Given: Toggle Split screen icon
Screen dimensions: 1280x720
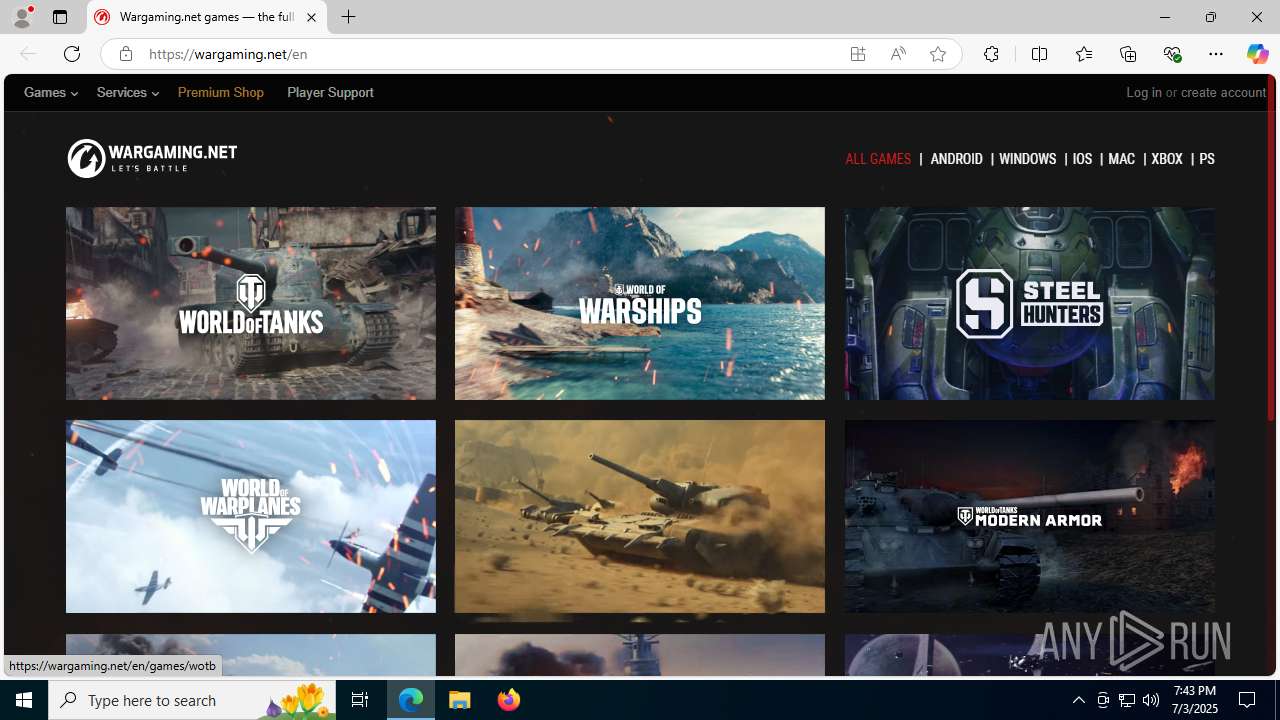Looking at the screenshot, I should [1039, 54].
